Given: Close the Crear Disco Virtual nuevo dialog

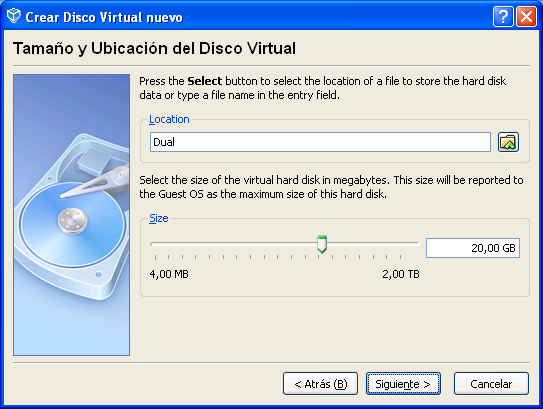Looking at the screenshot, I should coord(526,16).
